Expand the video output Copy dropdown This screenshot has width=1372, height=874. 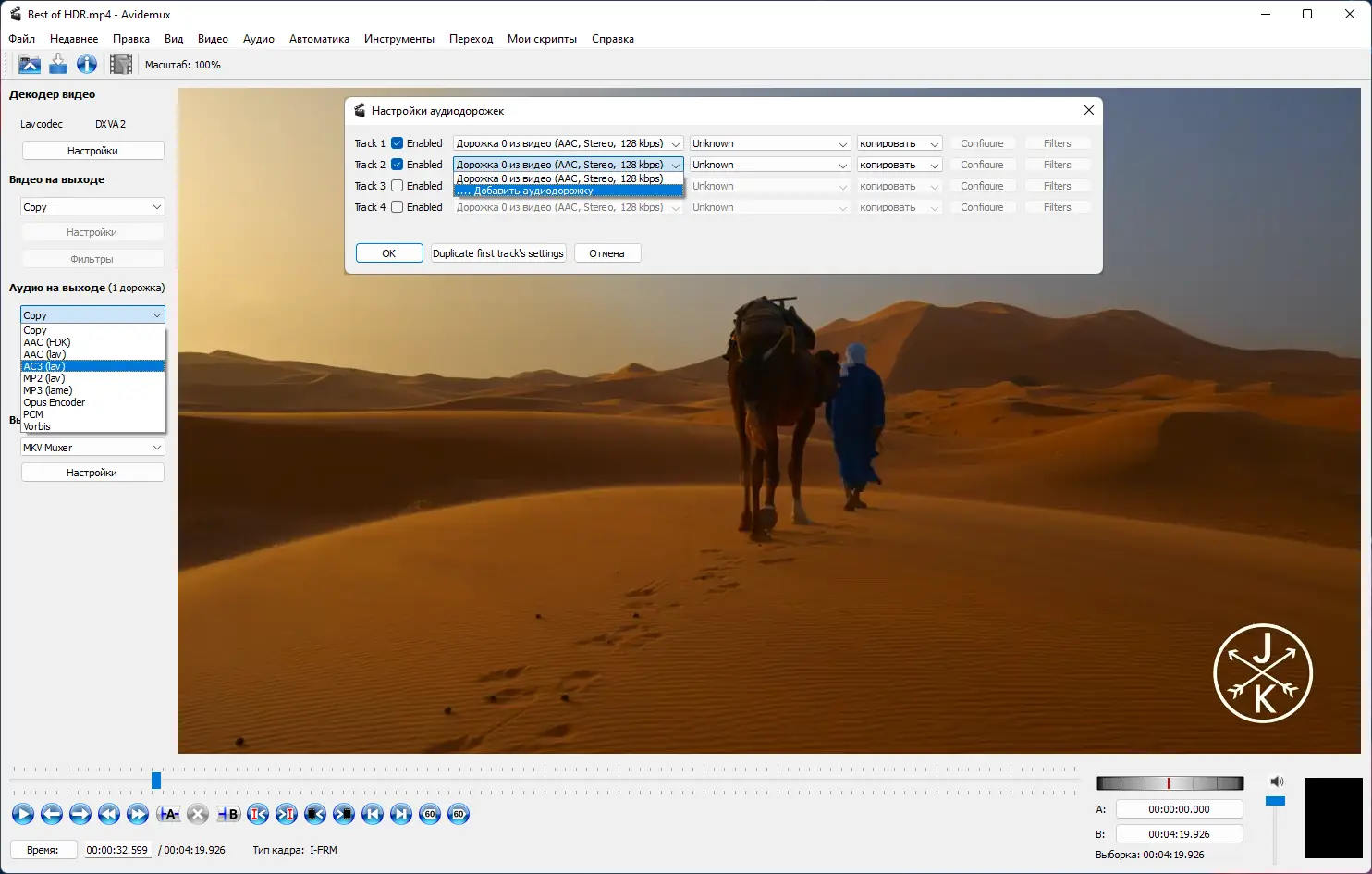[92, 207]
